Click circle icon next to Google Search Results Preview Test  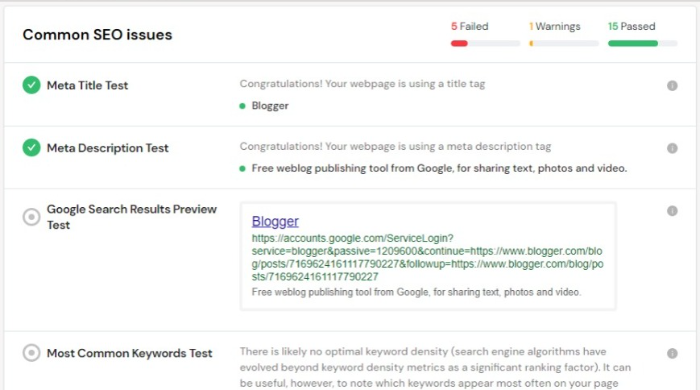(x=31, y=217)
